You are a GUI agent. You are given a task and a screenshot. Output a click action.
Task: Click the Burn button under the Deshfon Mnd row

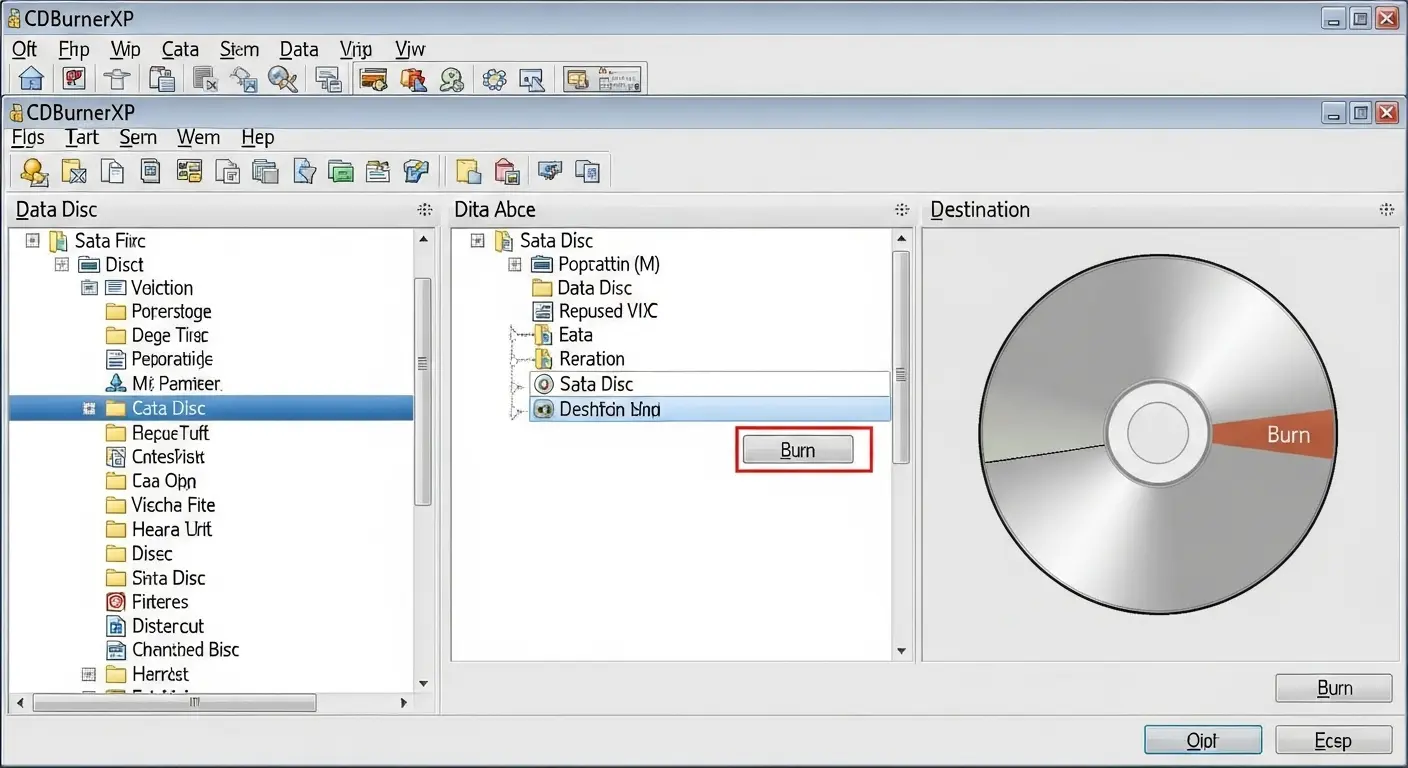797,451
